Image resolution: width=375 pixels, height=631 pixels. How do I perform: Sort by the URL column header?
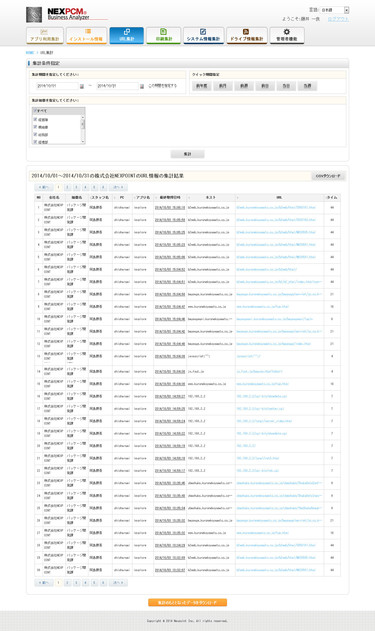(279, 198)
